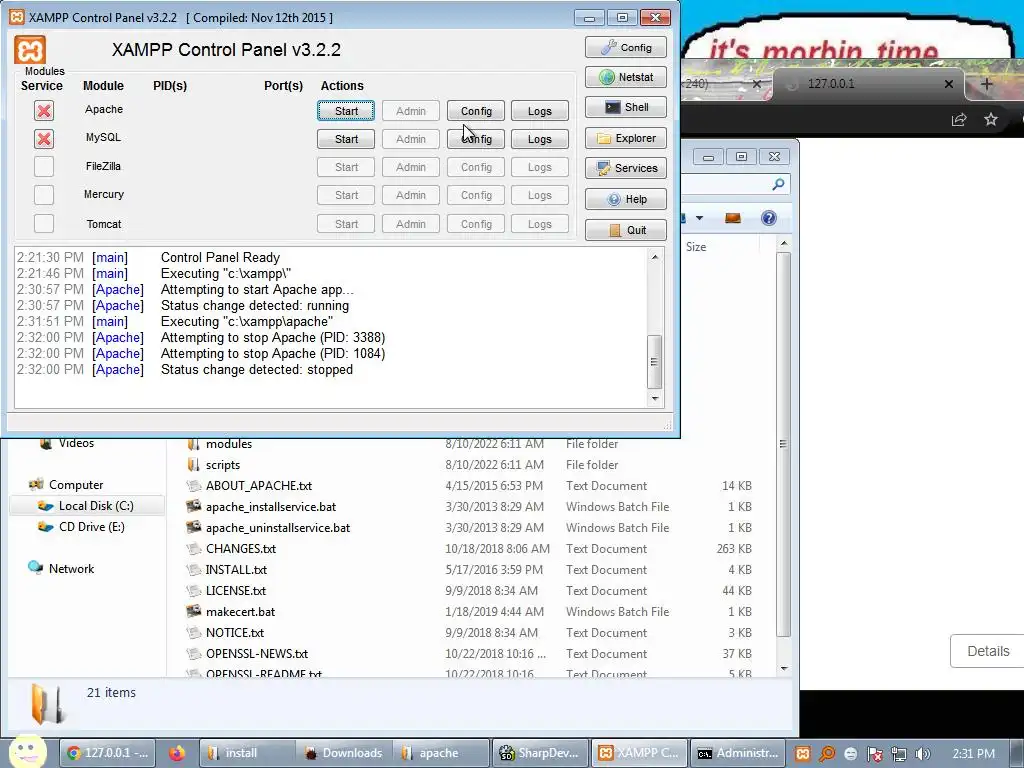Select Computer in the Explorer navigation tree
1024x768 pixels.
pyautogui.click(x=76, y=485)
